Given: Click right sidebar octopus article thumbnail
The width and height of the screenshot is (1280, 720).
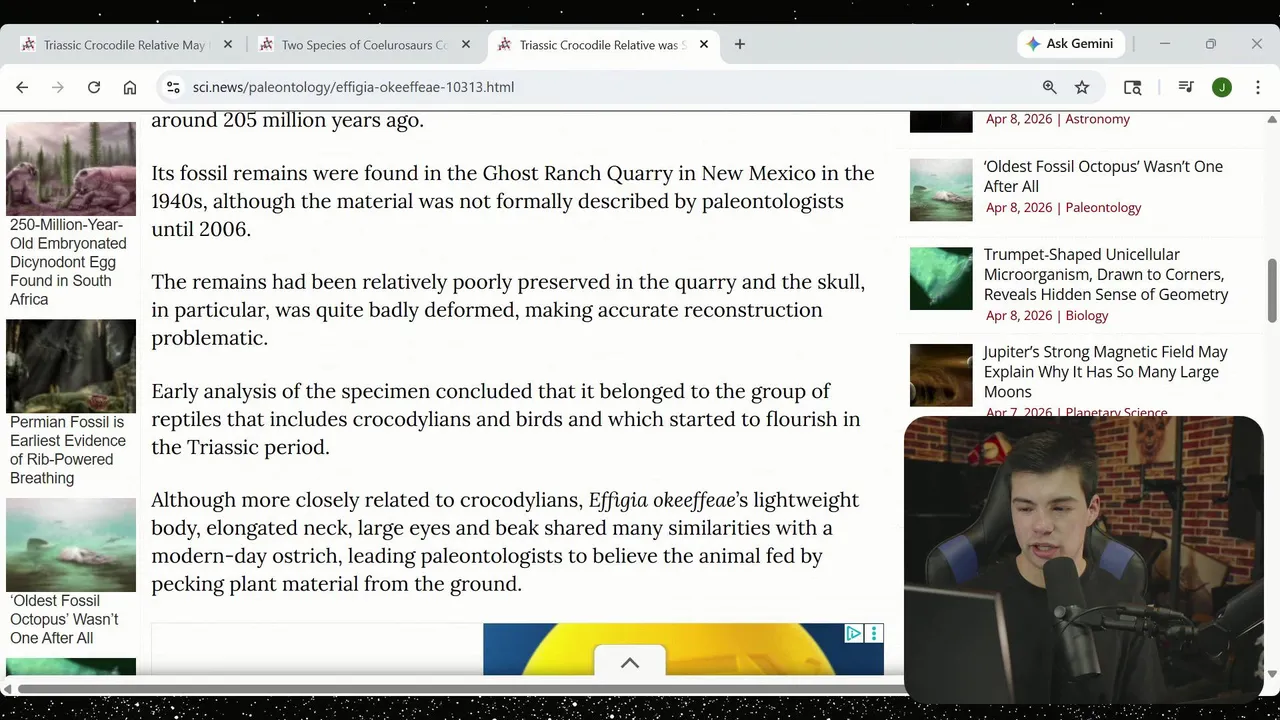Looking at the screenshot, I should pyautogui.click(x=941, y=190).
